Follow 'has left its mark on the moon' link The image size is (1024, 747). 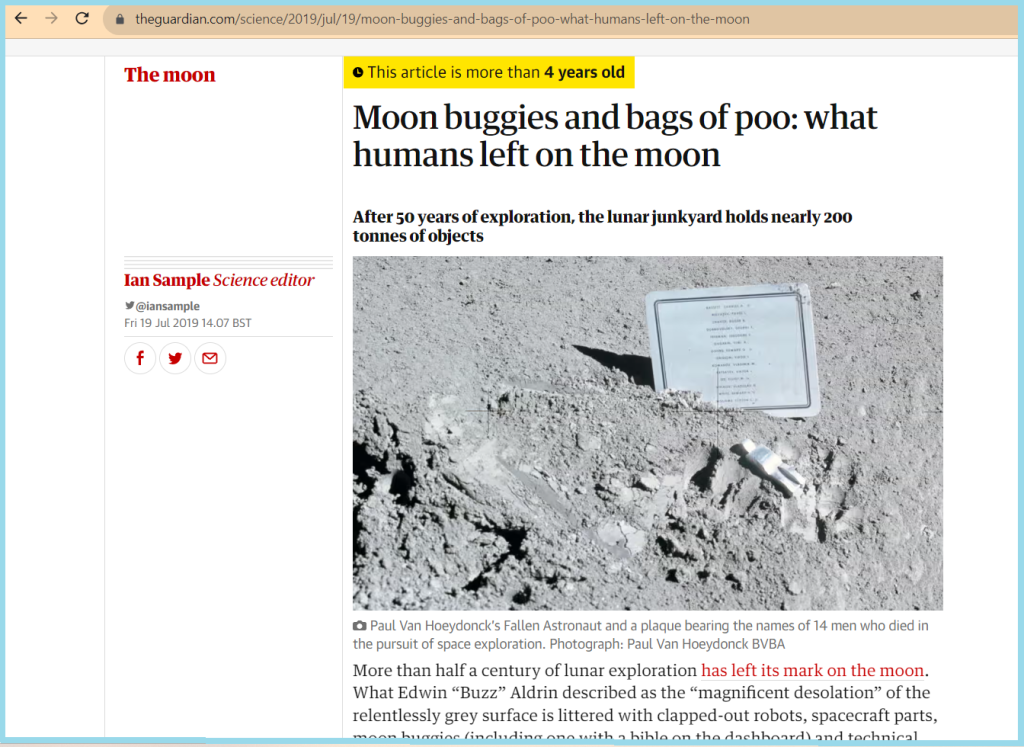tap(812, 671)
